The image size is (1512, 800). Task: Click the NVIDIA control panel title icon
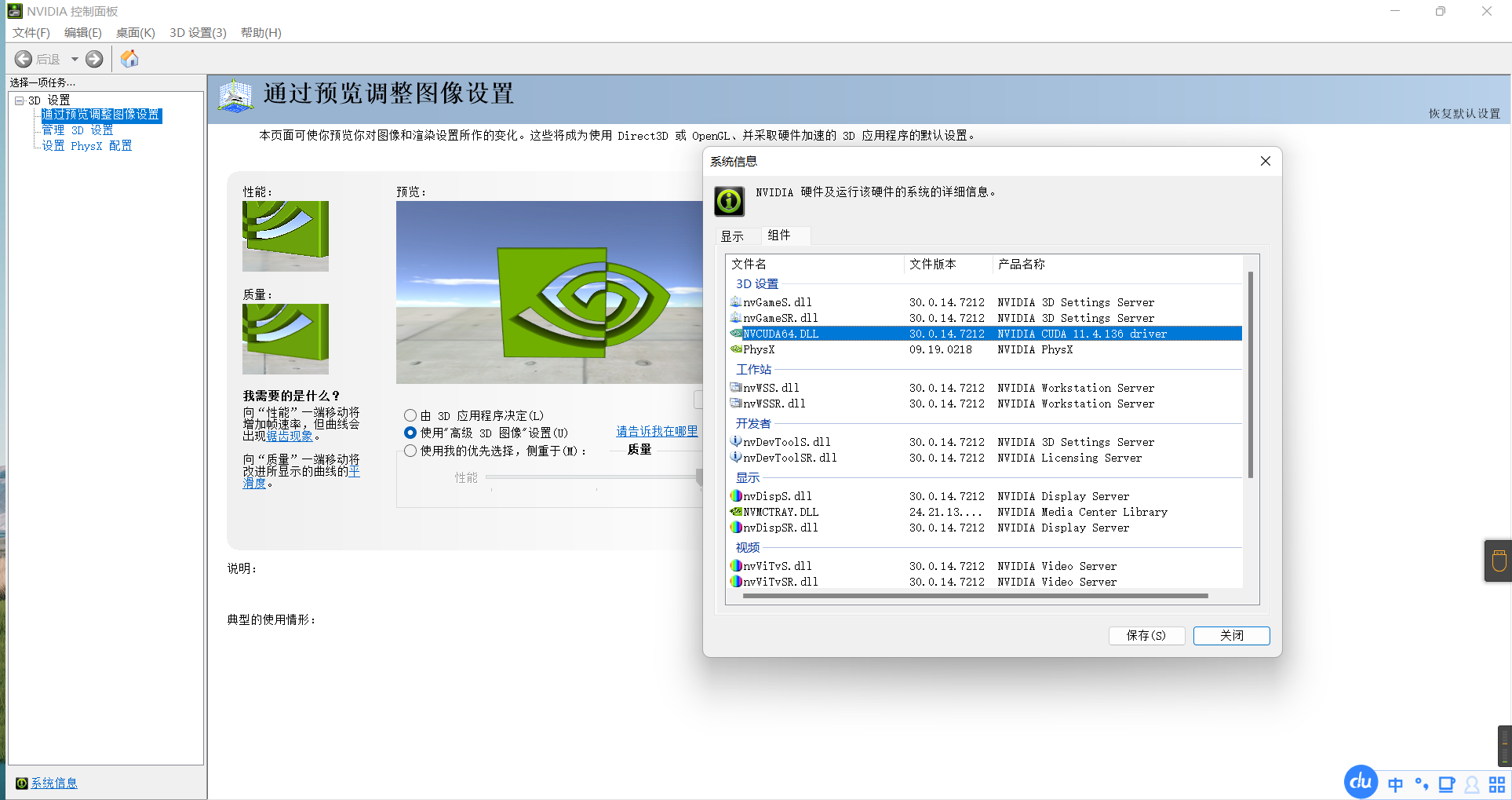(15, 11)
